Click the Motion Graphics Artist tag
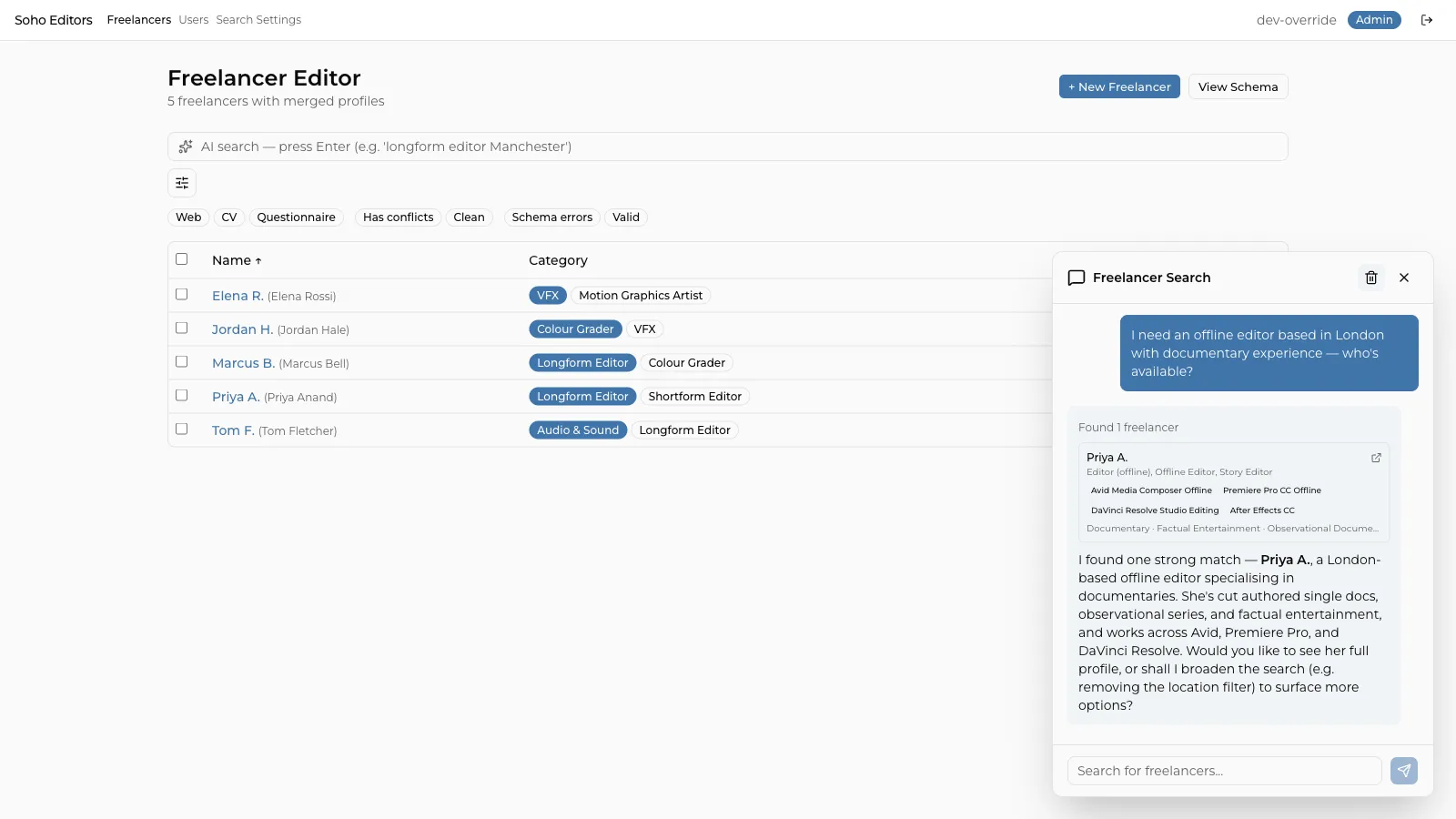 coord(641,296)
